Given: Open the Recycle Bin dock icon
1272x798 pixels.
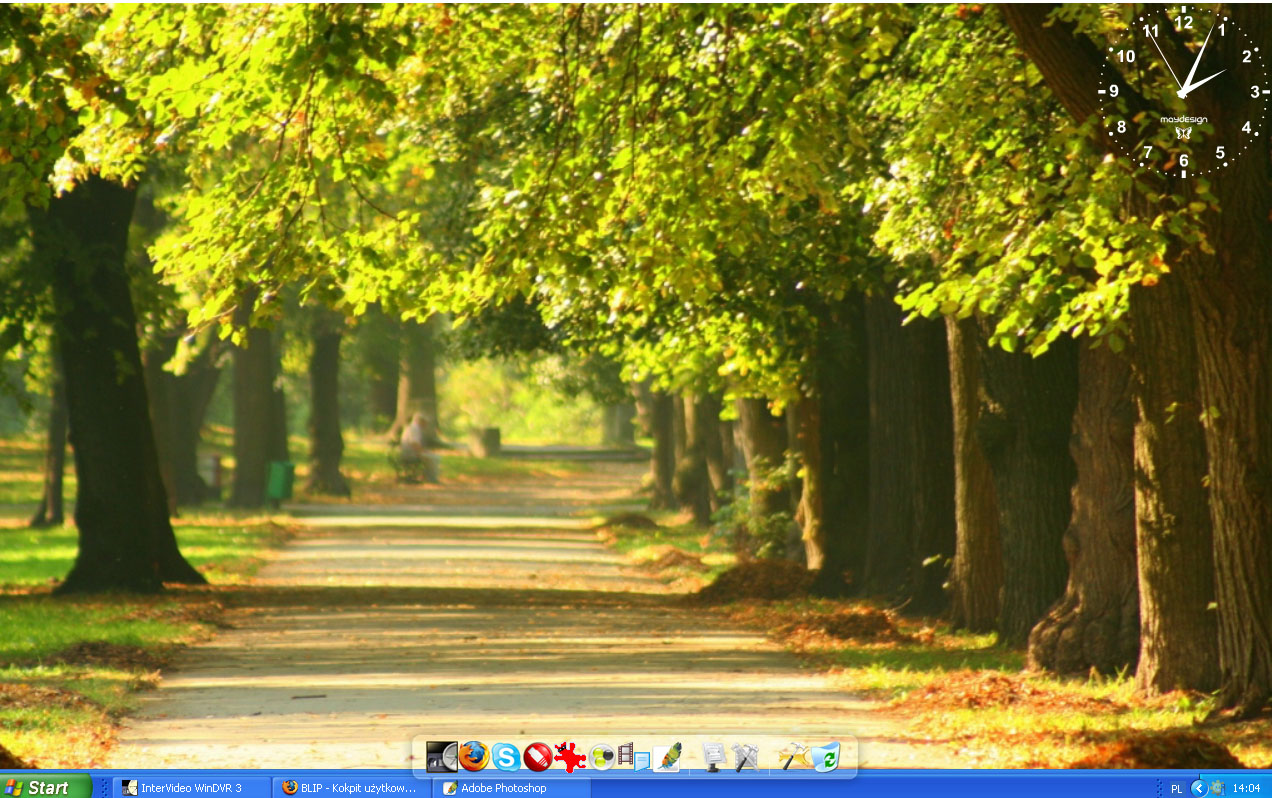Looking at the screenshot, I should pyautogui.click(x=826, y=757).
